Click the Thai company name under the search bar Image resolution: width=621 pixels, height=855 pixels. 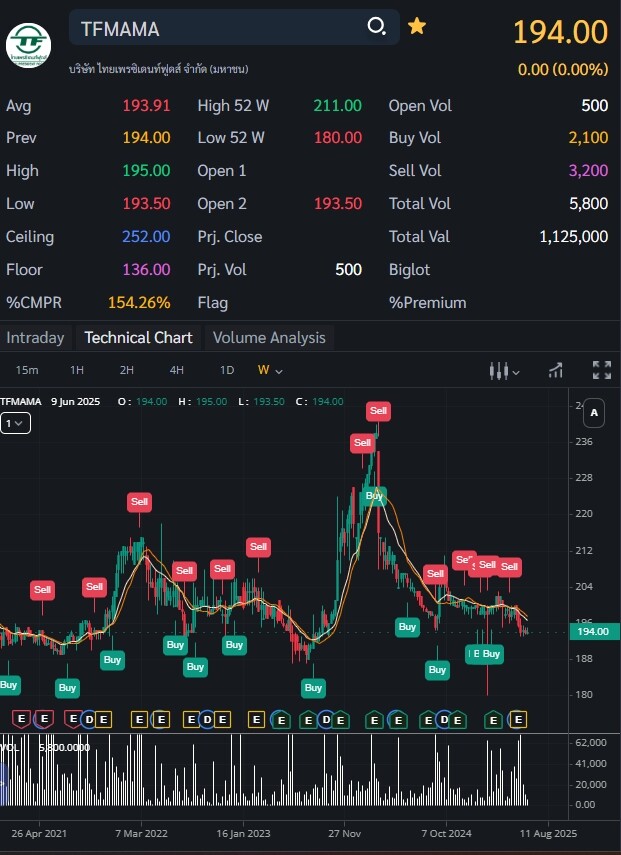pyautogui.click(x=159, y=69)
